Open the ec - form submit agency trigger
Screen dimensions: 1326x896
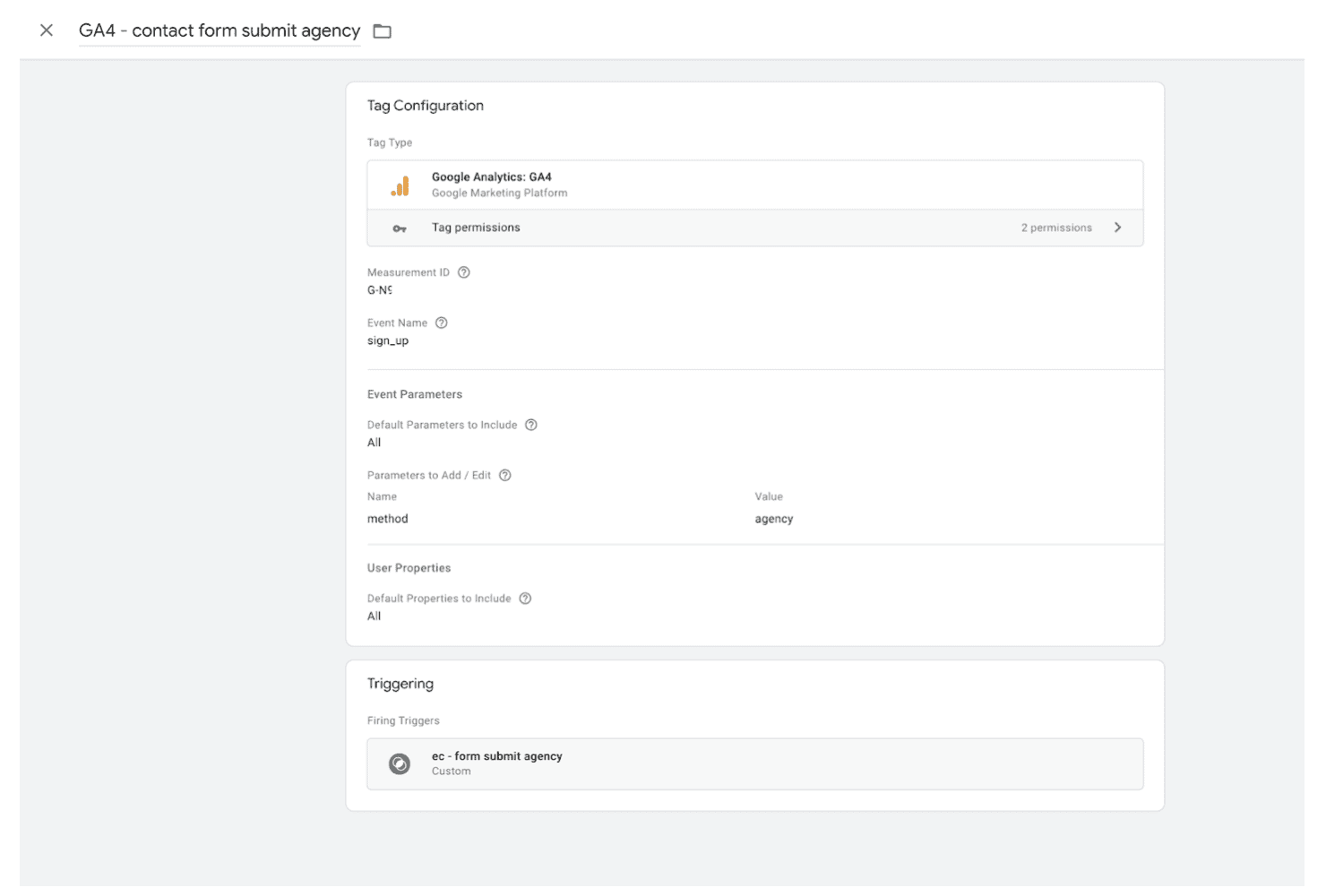(755, 763)
